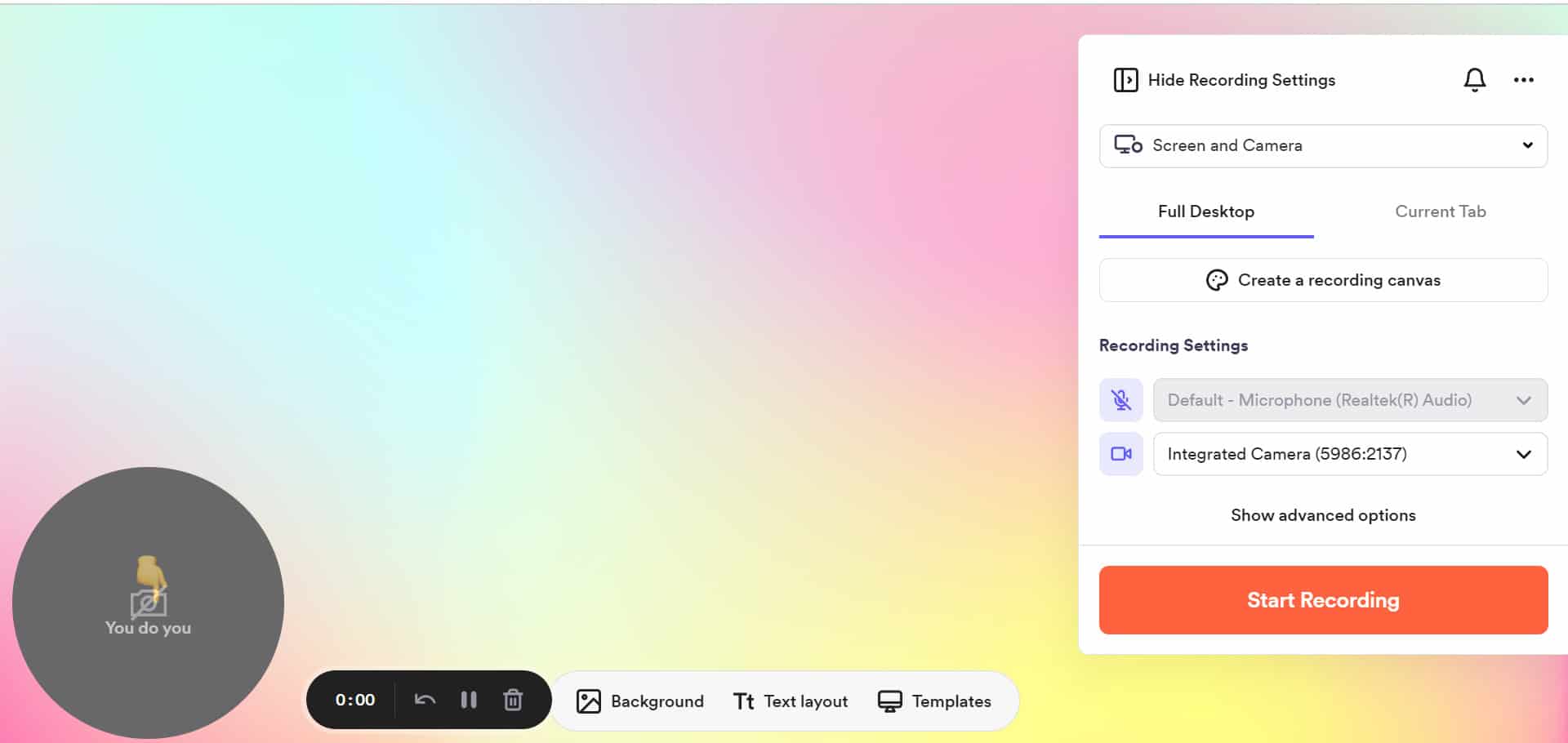The height and width of the screenshot is (743, 1568).
Task: Click Create a recording canvas
Action: point(1323,280)
